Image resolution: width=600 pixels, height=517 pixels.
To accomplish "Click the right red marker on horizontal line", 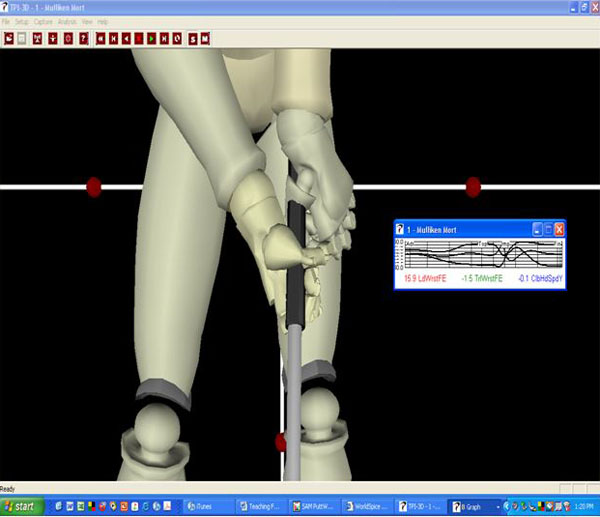I will pos(473,187).
